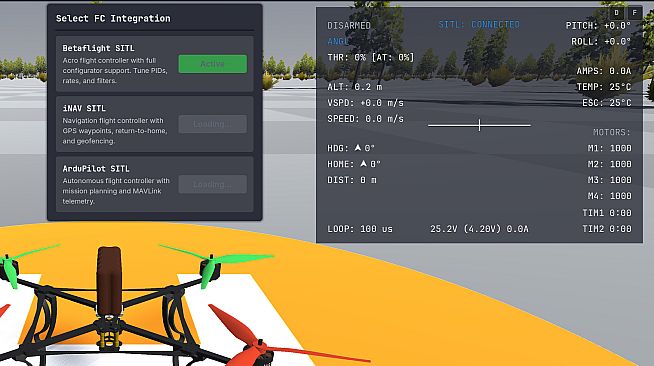Image resolution: width=654 pixels, height=366 pixels.
Task: Click the D button atop the telemetry HUD
Action: pos(617,13)
